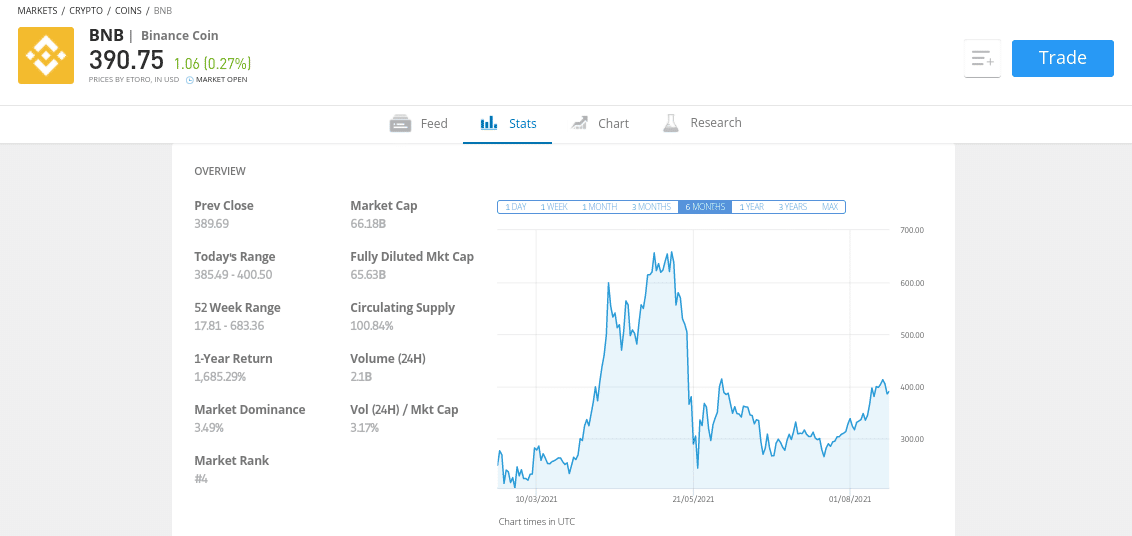1132x536 pixels.
Task: Click the market open clock icon
Action: (x=190, y=80)
